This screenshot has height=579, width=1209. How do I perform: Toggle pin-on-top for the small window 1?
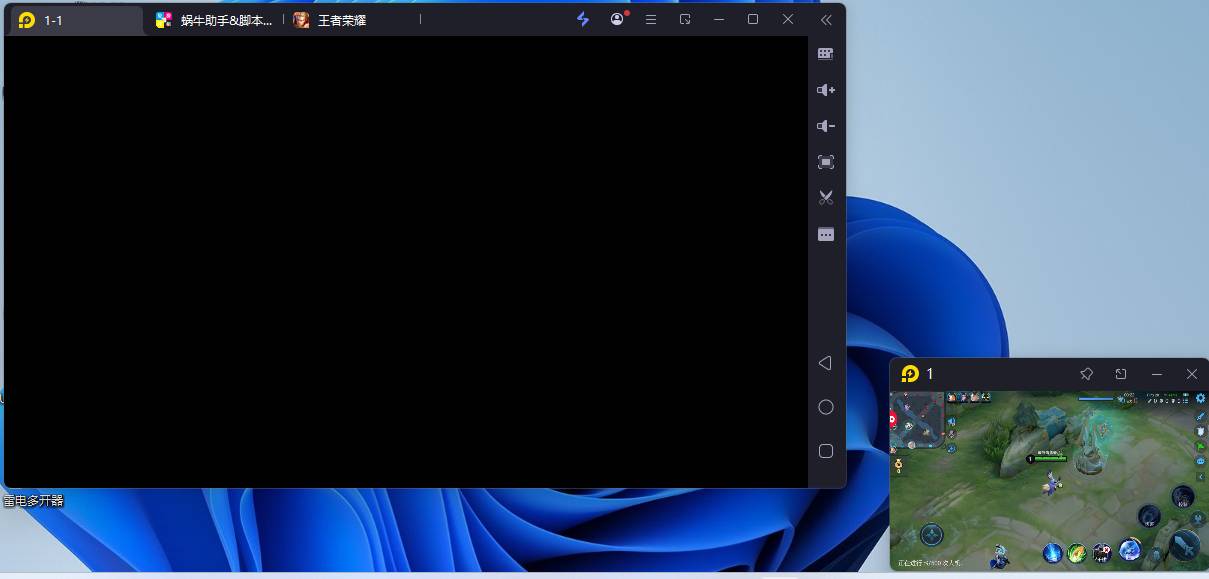pyautogui.click(x=1086, y=374)
